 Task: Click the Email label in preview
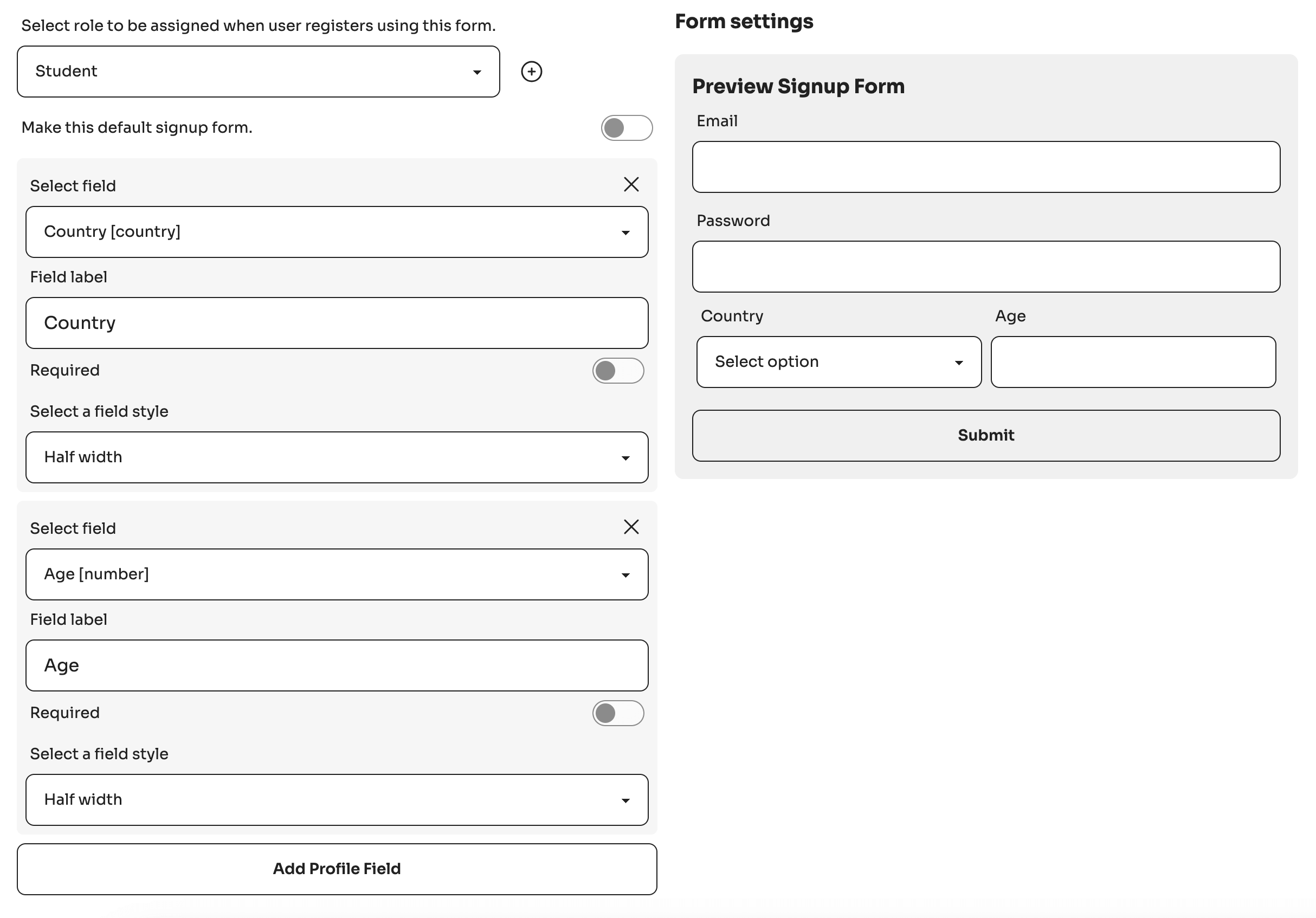click(717, 121)
